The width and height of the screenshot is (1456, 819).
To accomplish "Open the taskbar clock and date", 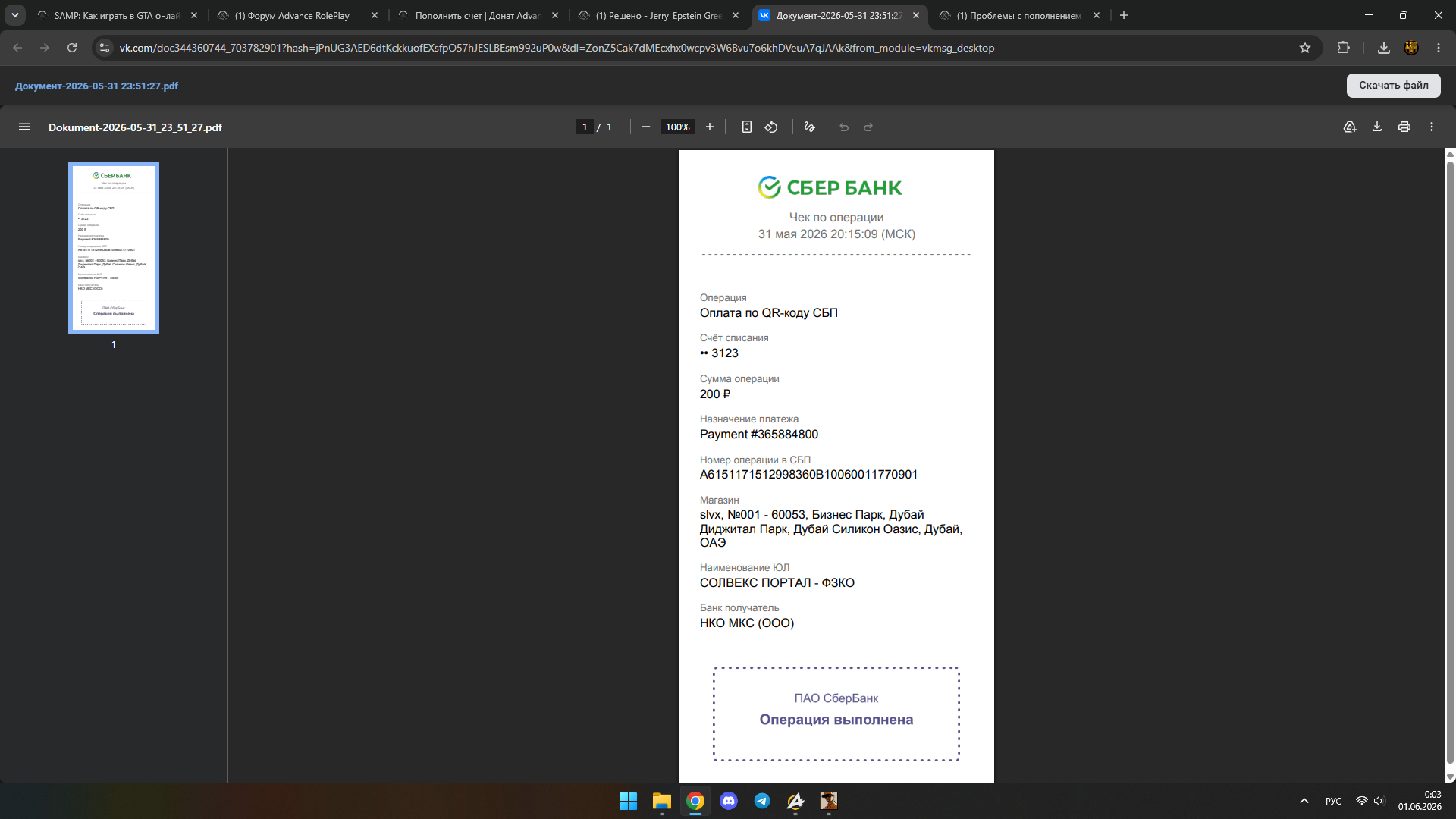I will [1420, 801].
